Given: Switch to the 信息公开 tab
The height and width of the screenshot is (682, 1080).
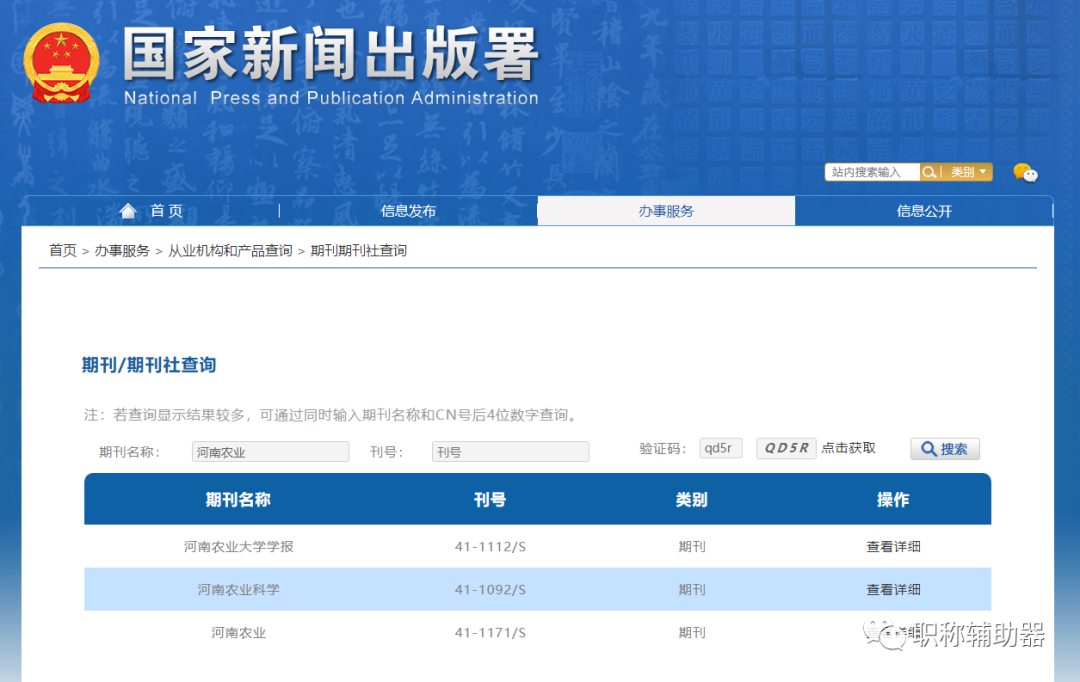Looking at the screenshot, I should [x=924, y=210].
